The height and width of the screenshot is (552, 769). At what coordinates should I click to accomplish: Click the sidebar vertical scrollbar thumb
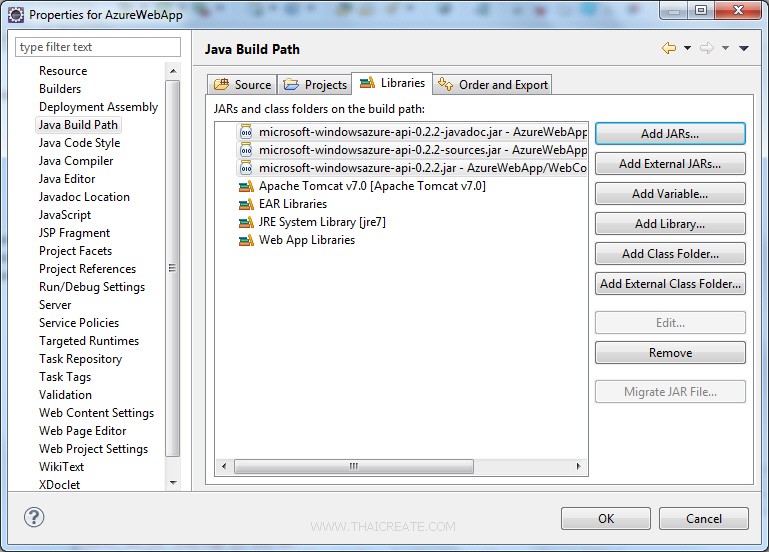pyautogui.click(x=173, y=268)
